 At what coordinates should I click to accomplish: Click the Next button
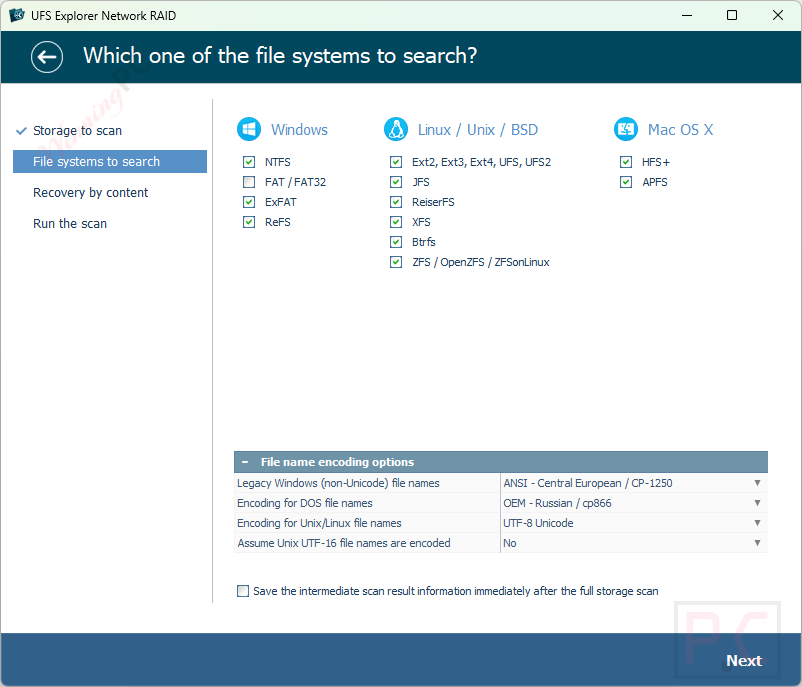[x=744, y=660]
